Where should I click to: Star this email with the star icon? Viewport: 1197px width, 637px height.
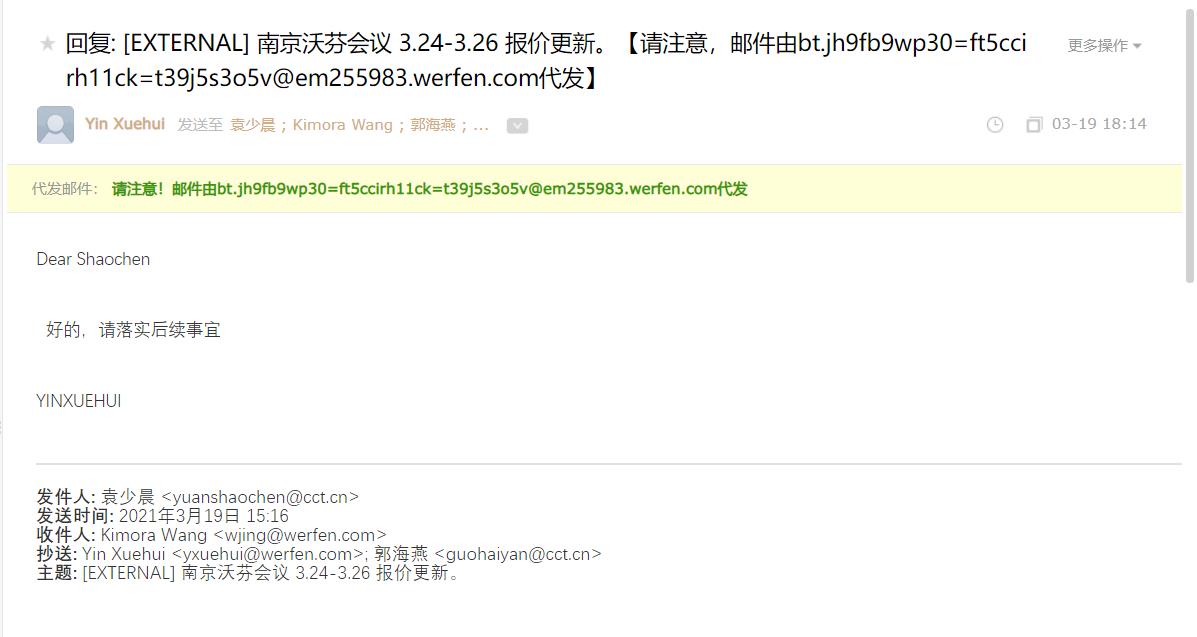pyautogui.click(x=47, y=44)
